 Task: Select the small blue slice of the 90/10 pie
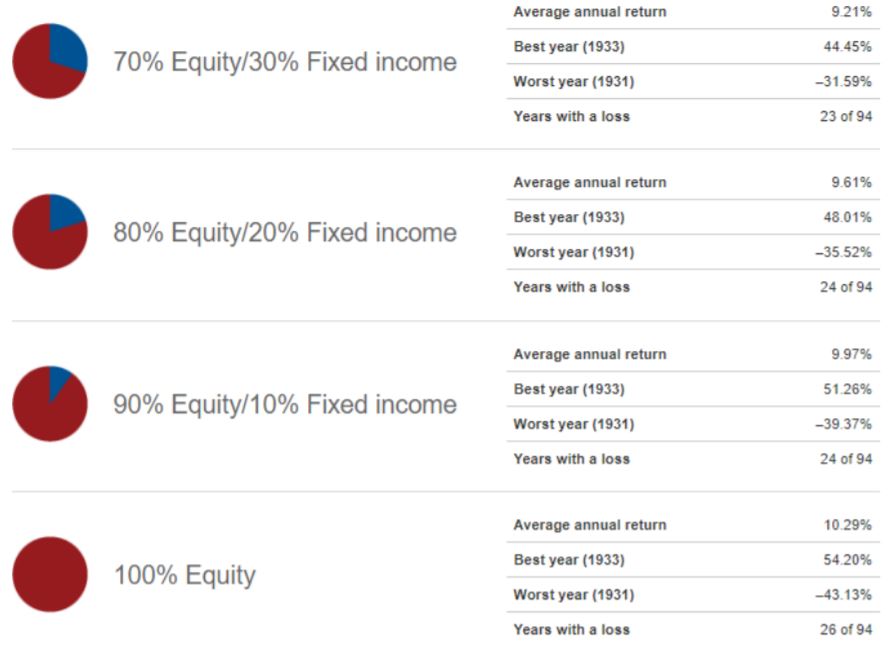58,380
